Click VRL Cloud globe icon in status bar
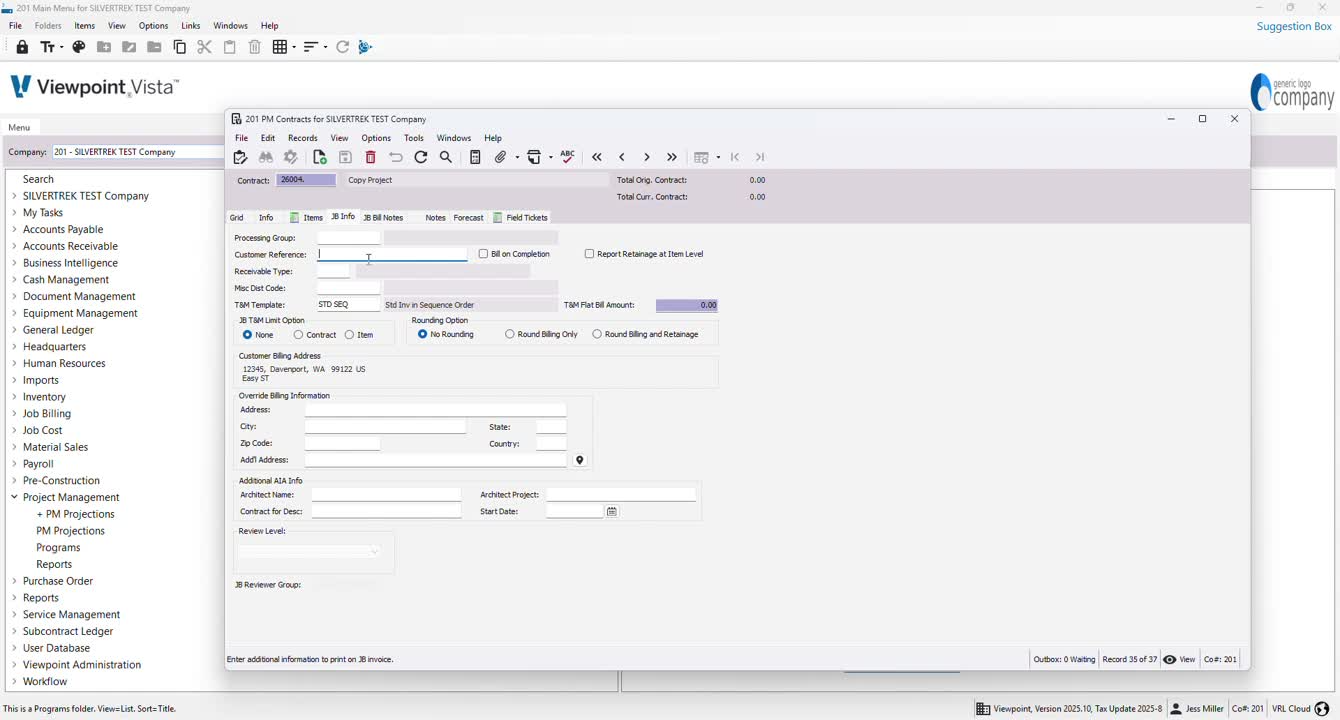Image resolution: width=1340 pixels, height=720 pixels. click(1322, 709)
